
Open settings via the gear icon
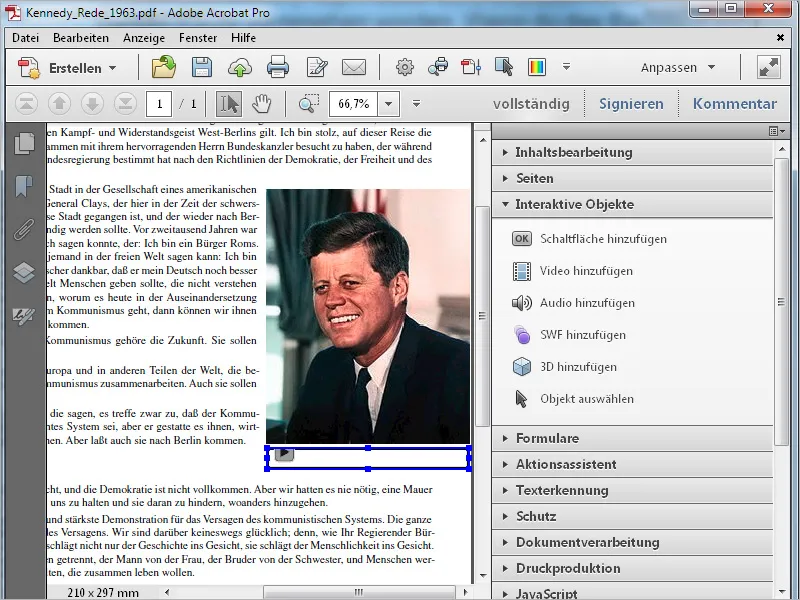pyautogui.click(x=405, y=67)
